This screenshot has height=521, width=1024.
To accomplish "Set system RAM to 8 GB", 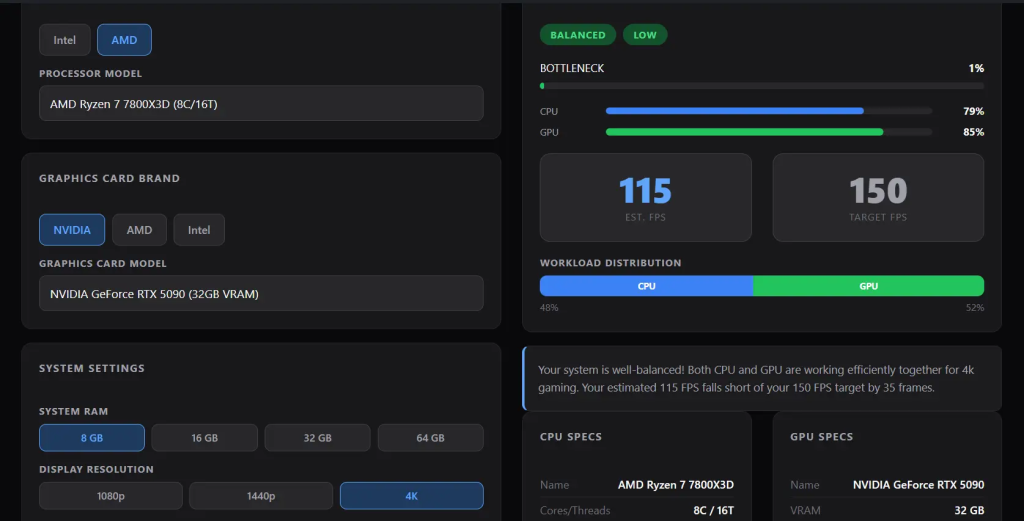I will pos(92,437).
